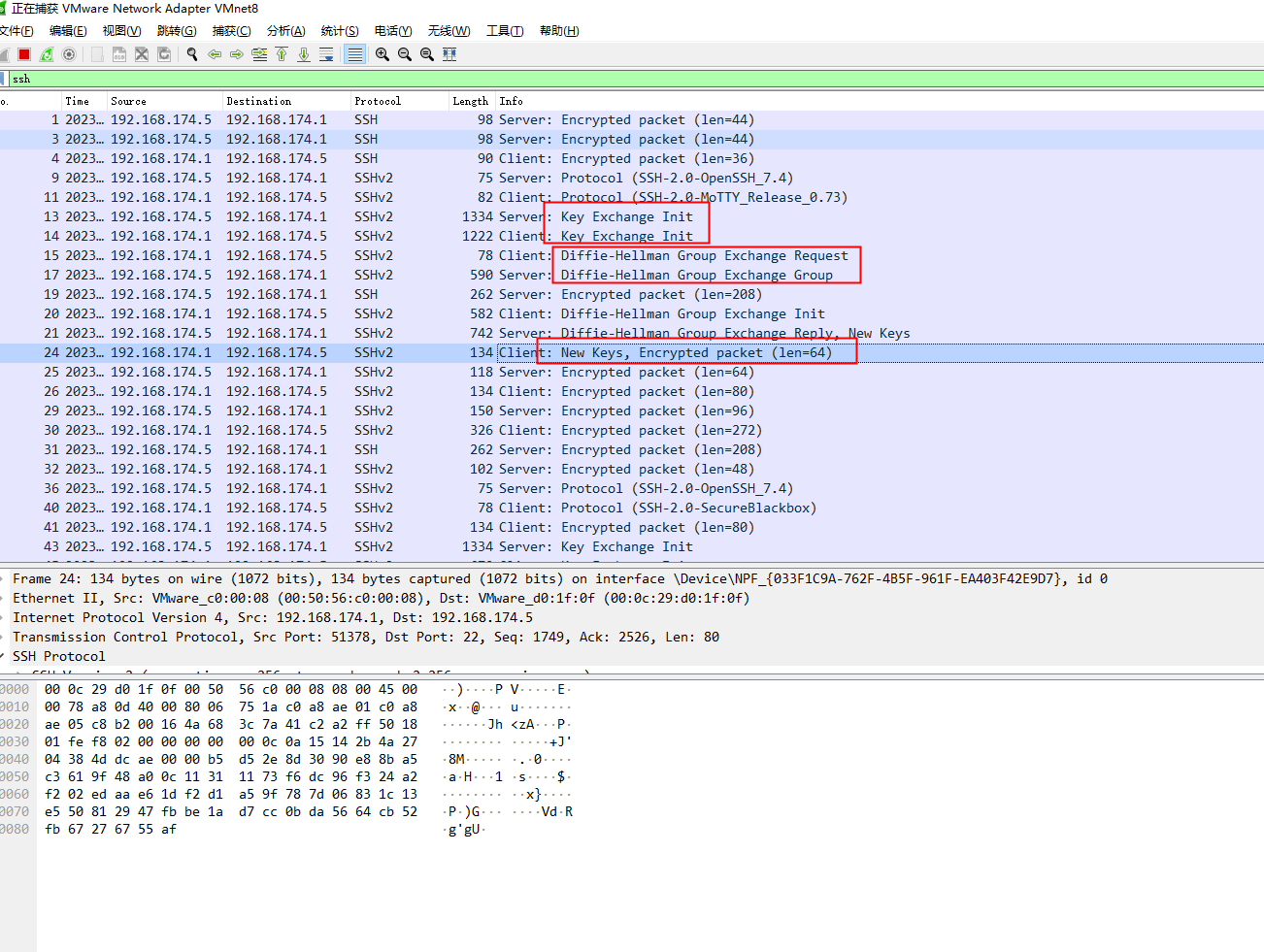
Task: Jump to the first packet with the up arrow icon
Action: pos(282,54)
